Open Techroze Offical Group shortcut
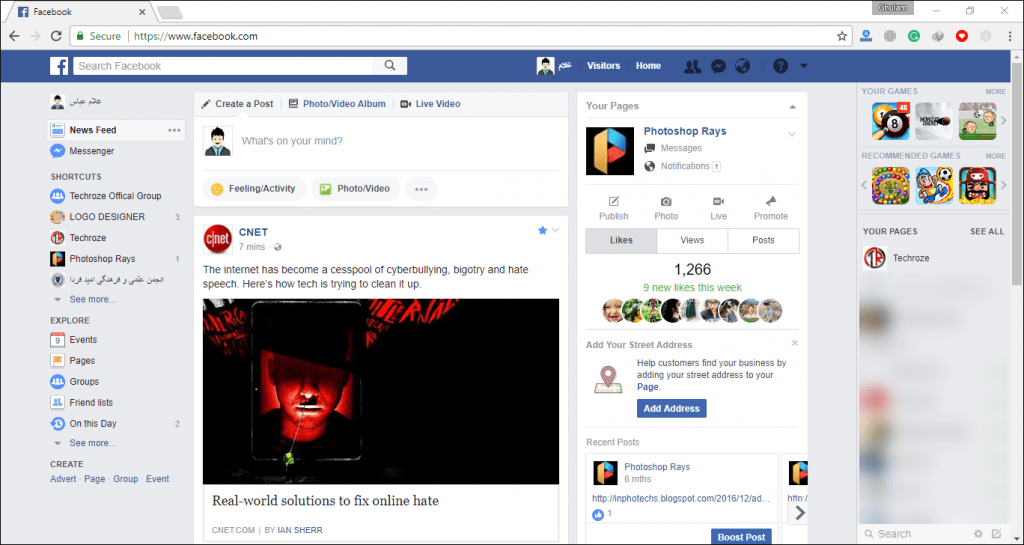Image resolution: width=1024 pixels, height=545 pixels. (115, 196)
